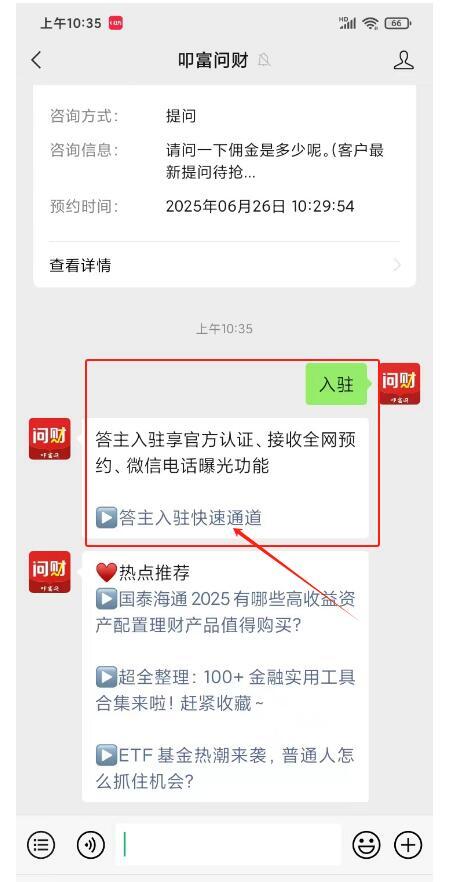This screenshot has height=882, width=459.
Task: Tap the plus icon for more options
Action: 408,844
